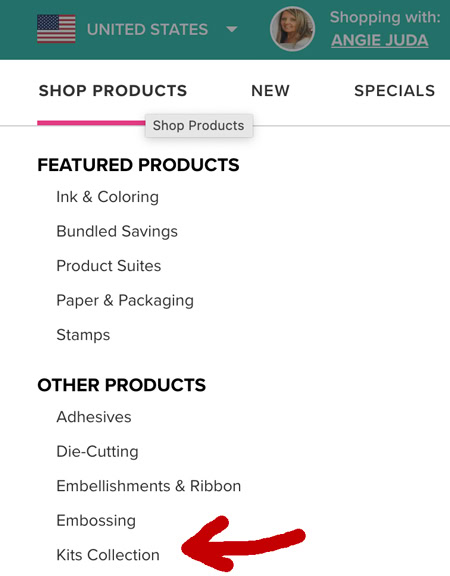Image resolution: width=450 pixels, height=576 pixels.
Task: Open the ANGIE JUDA demonstrator link
Action: (x=379, y=40)
